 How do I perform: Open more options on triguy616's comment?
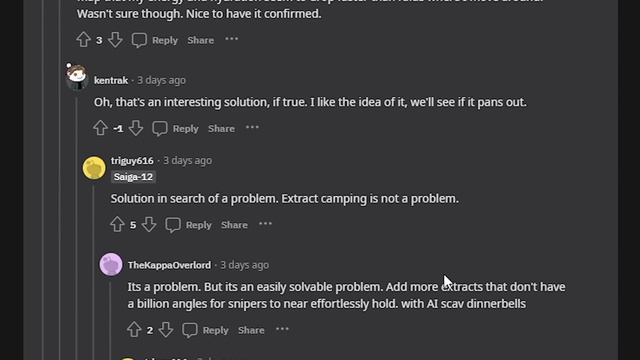265,224
